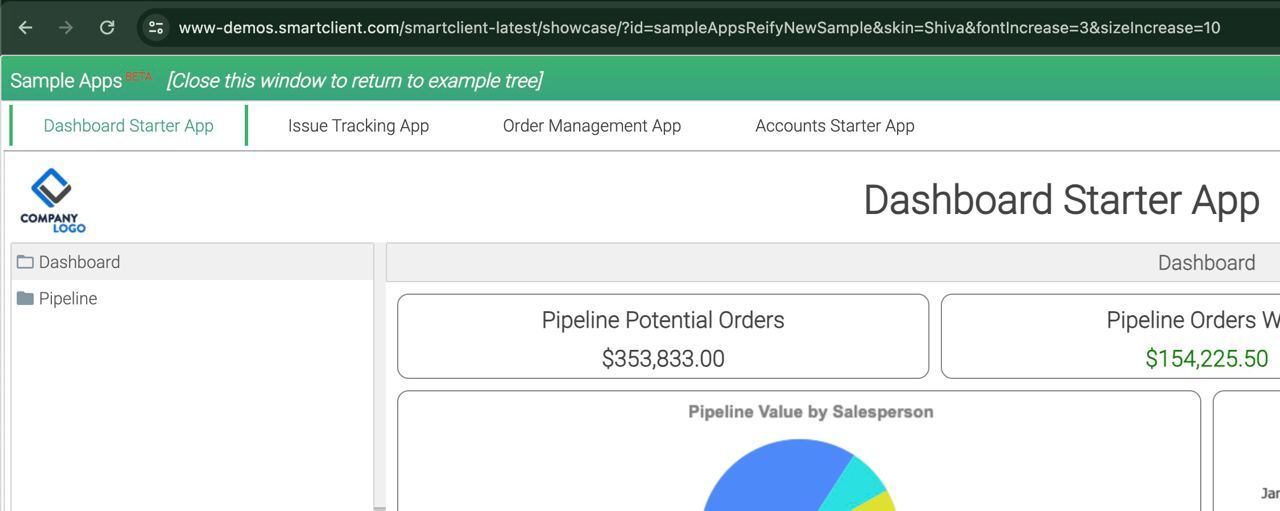Click the browser forward arrow
This screenshot has width=1280, height=511.
point(66,27)
